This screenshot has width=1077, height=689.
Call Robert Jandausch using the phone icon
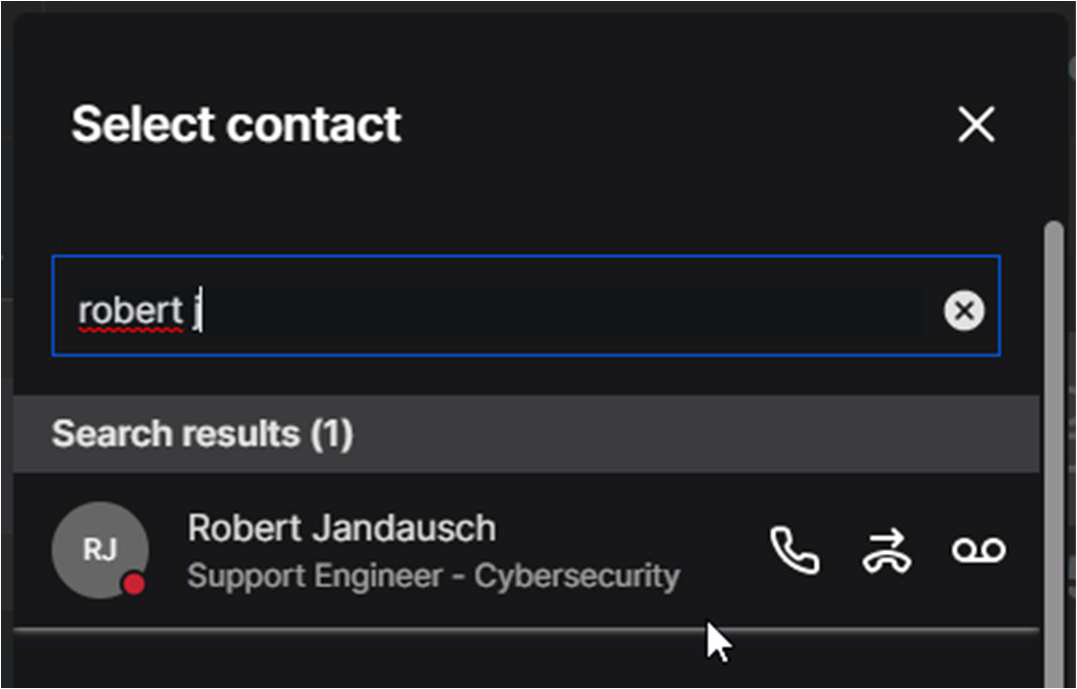point(795,550)
